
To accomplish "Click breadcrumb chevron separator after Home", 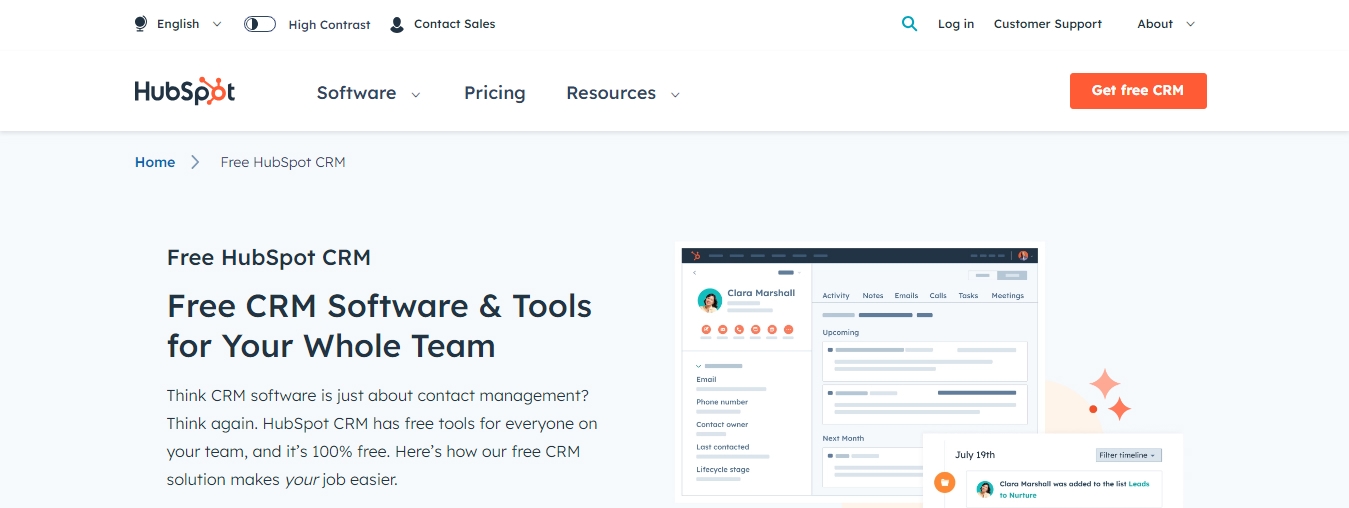I will [196, 162].
